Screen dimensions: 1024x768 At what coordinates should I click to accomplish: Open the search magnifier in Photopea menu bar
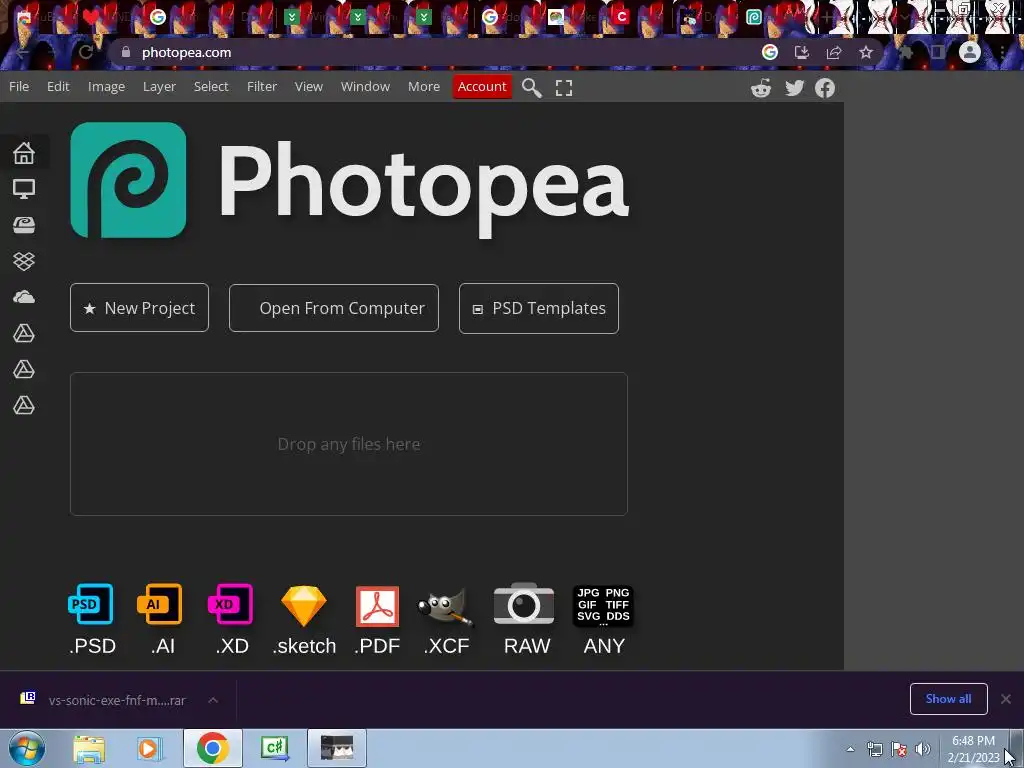point(532,88)
